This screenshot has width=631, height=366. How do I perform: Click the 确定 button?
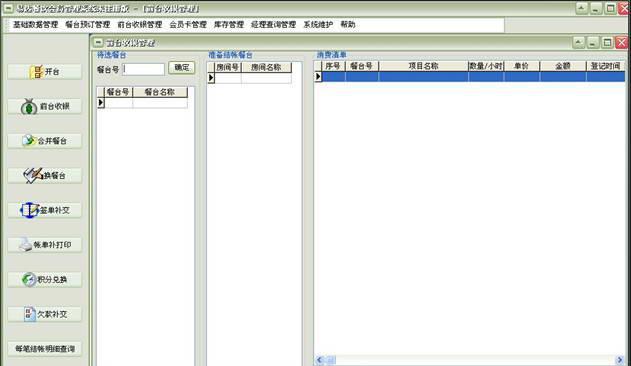181,68
